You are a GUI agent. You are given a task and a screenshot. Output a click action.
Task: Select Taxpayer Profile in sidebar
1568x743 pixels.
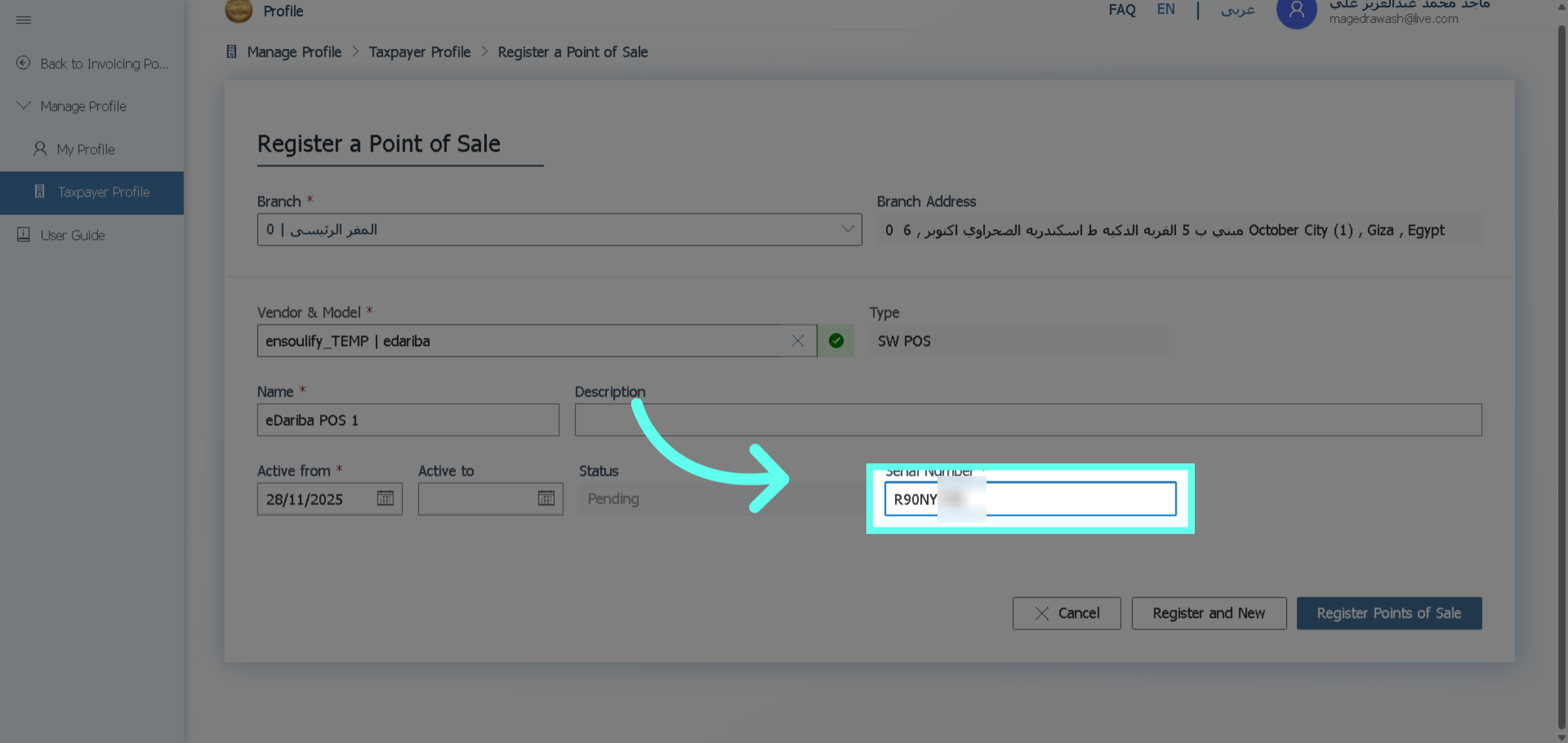(103, 192)
